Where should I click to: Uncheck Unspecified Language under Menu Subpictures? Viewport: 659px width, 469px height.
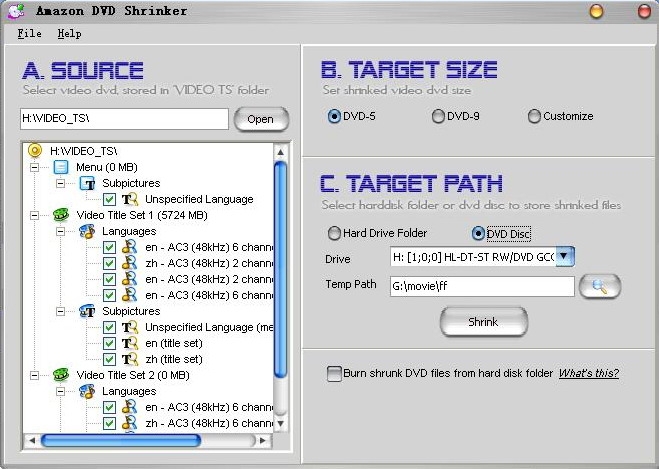click(109, 199)
